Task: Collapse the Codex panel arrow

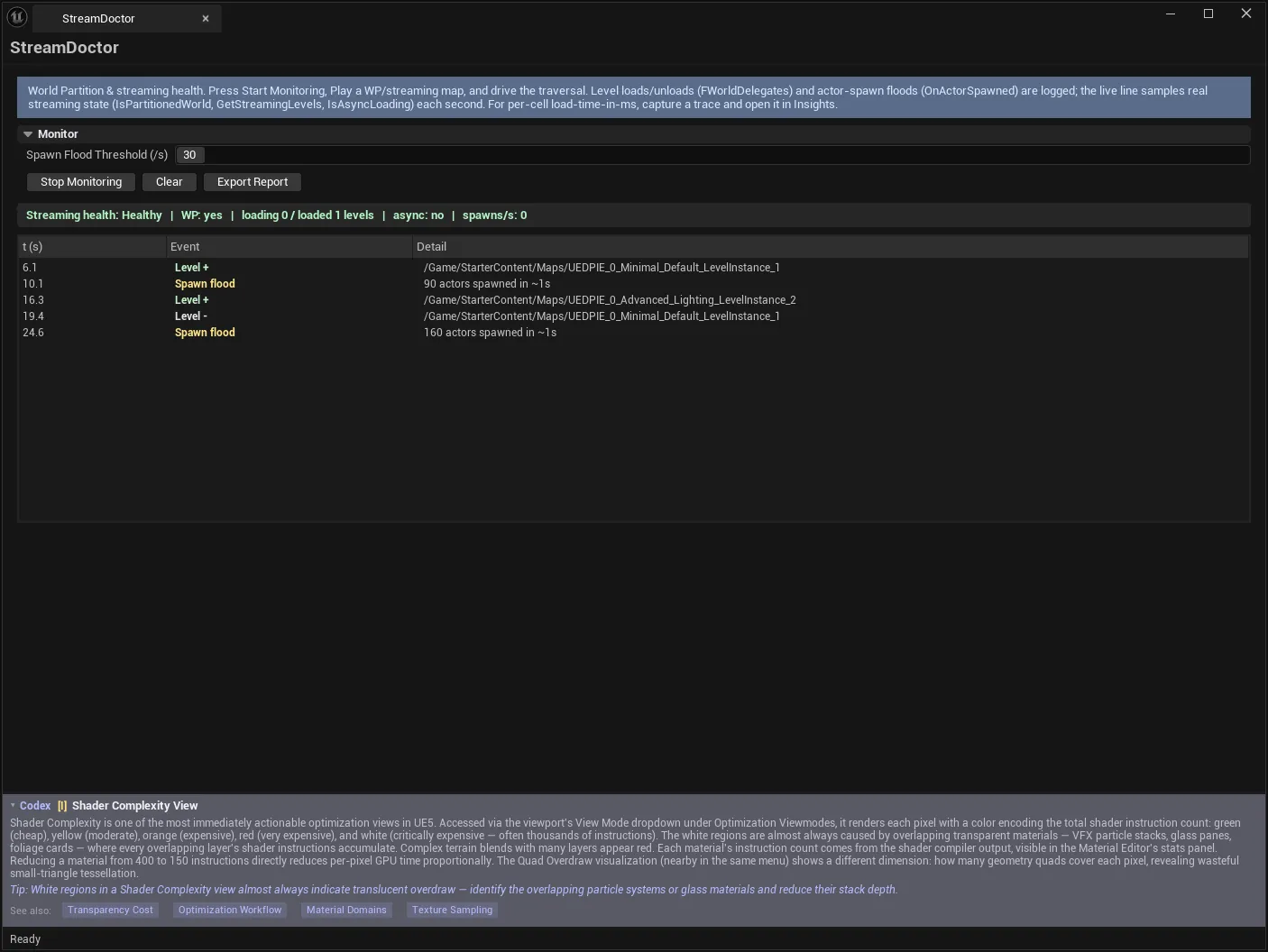Action: [13, 806]
